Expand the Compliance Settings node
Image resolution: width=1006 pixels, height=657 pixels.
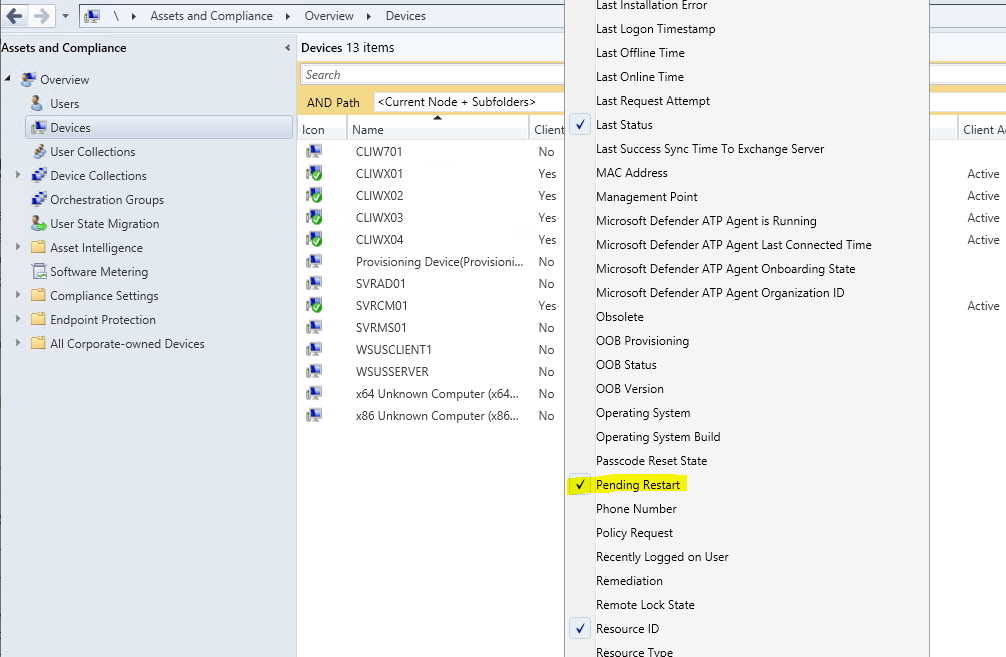(18, 294)
